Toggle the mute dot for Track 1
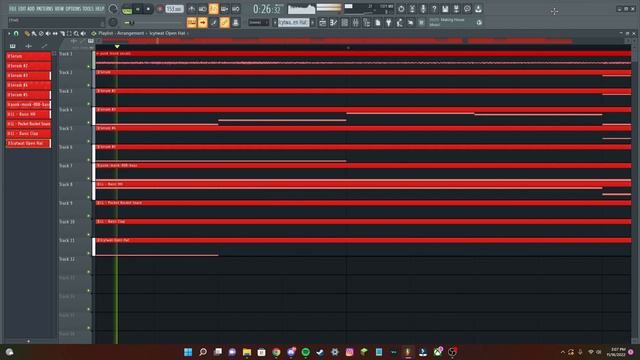 point(89,66)
